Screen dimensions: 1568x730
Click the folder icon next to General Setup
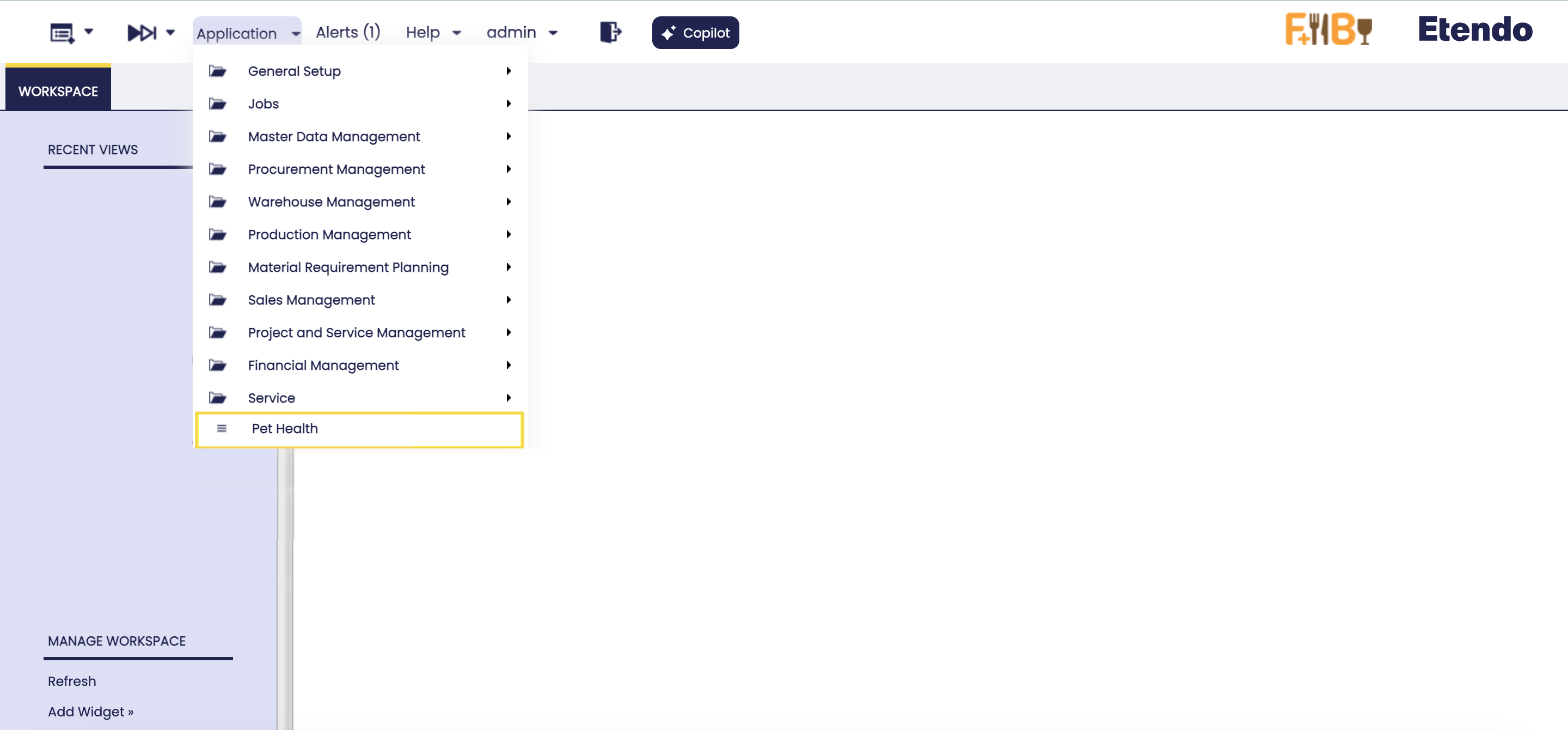(x=217, y=71)
